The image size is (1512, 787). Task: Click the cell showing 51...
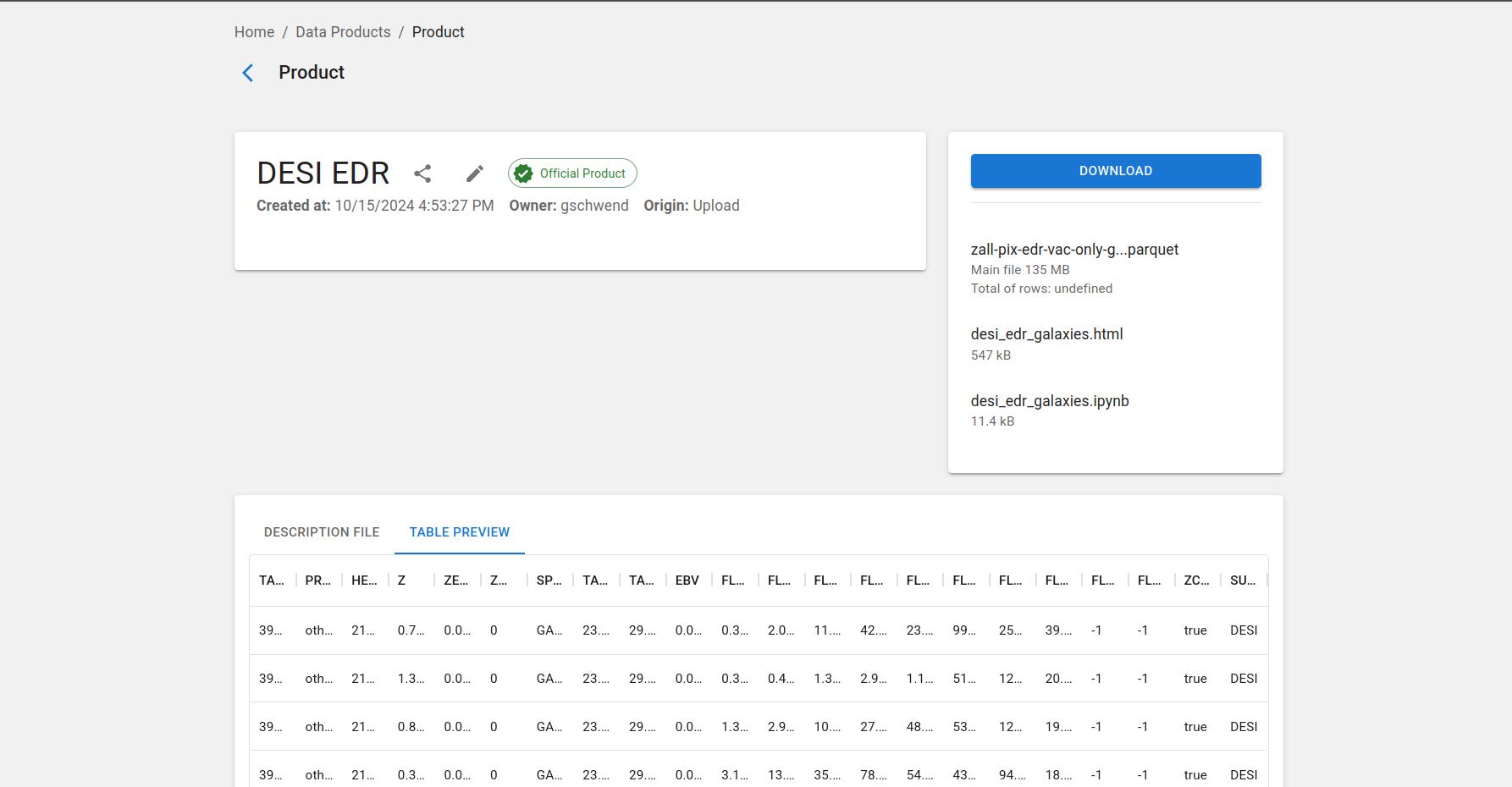coord(966,679)
